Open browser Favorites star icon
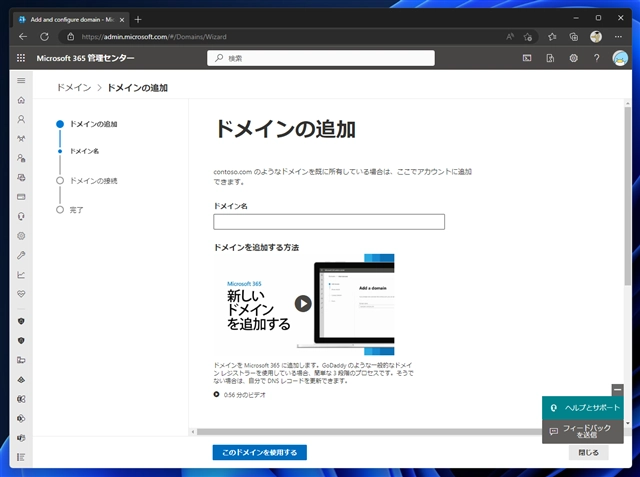Image resolution: width=640 pixels, height=477 pixels. point(552,37)
